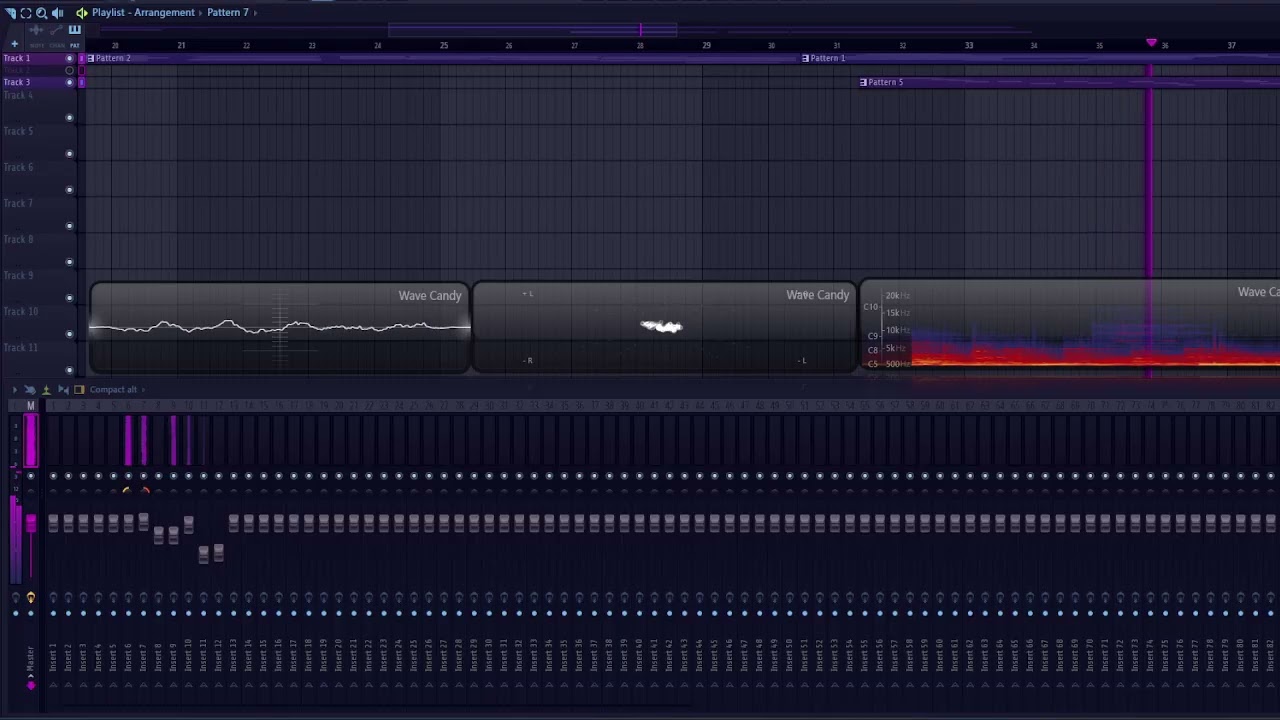Viewport: 1280px width, 720px height.
Task: Toggle mute on Track 6
Action: 69,190
